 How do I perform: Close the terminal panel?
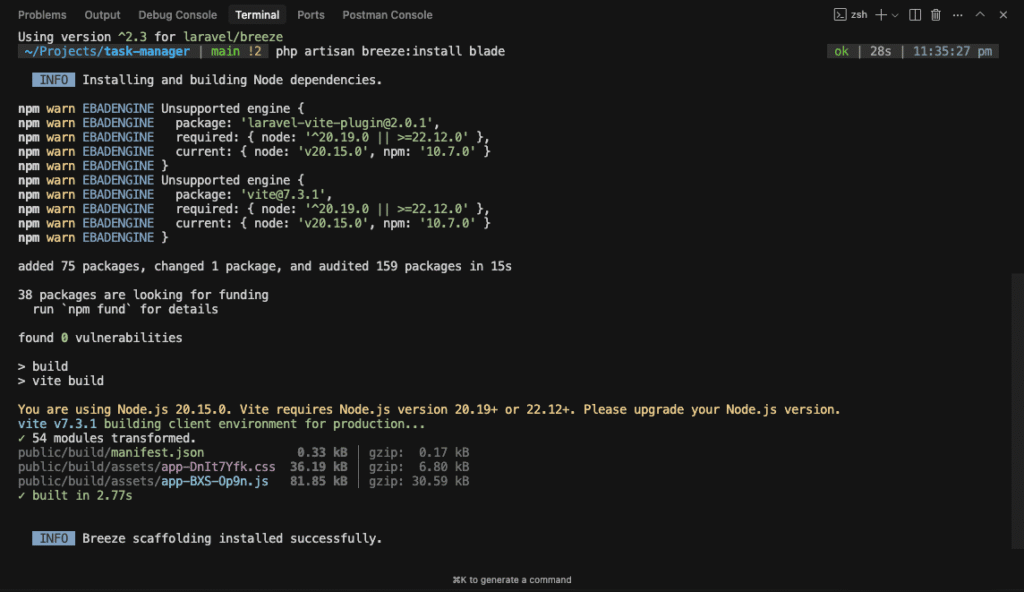(x=1003, y=15)
